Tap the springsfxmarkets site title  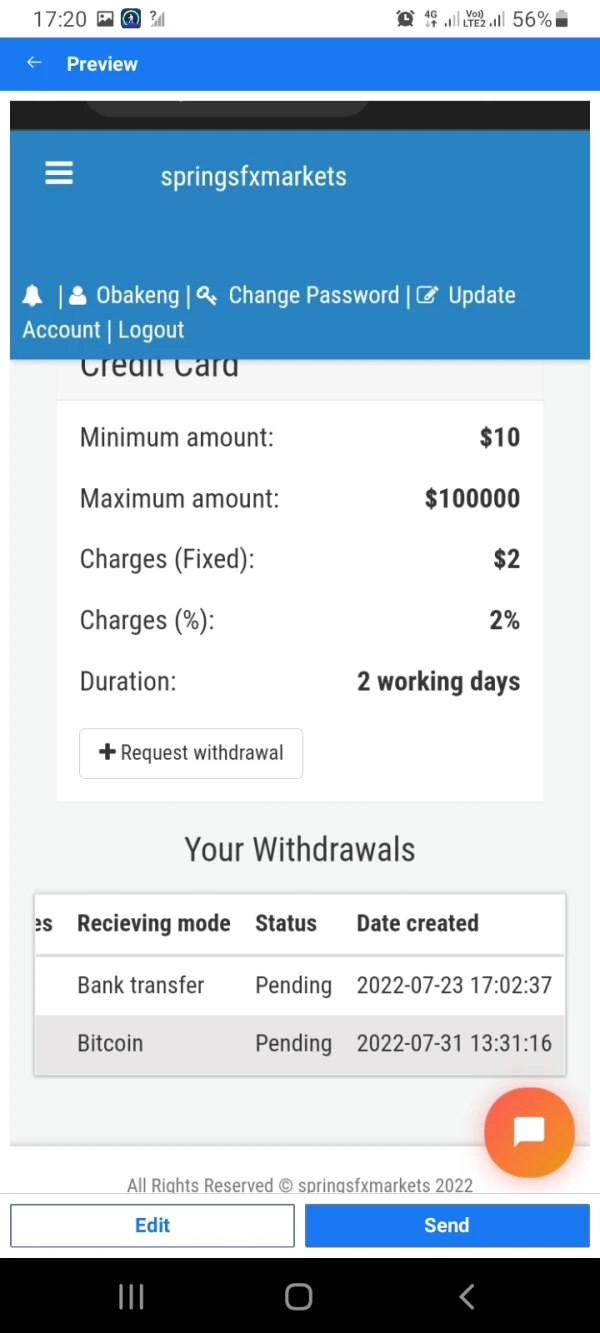click(253, 177)
